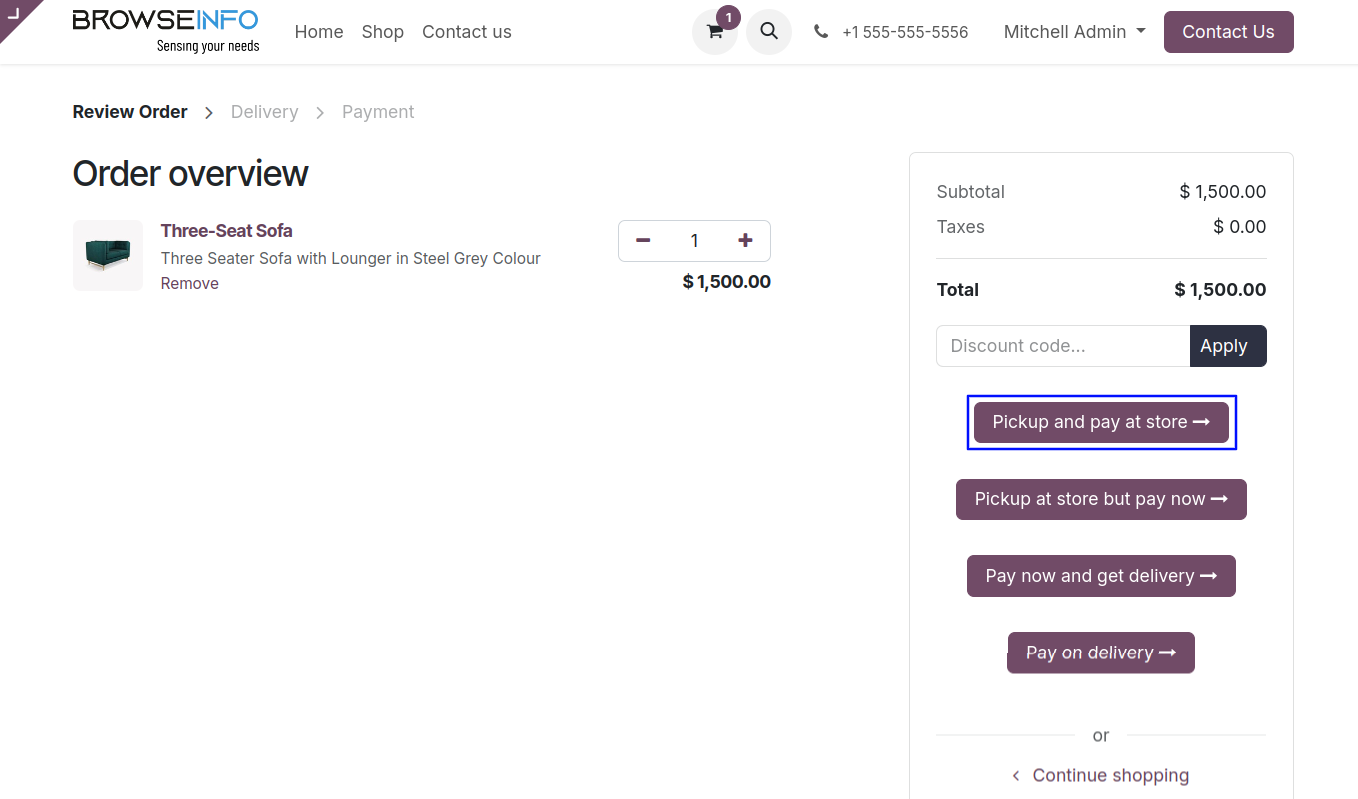Open the Contact us menu link

pos(467,32)
